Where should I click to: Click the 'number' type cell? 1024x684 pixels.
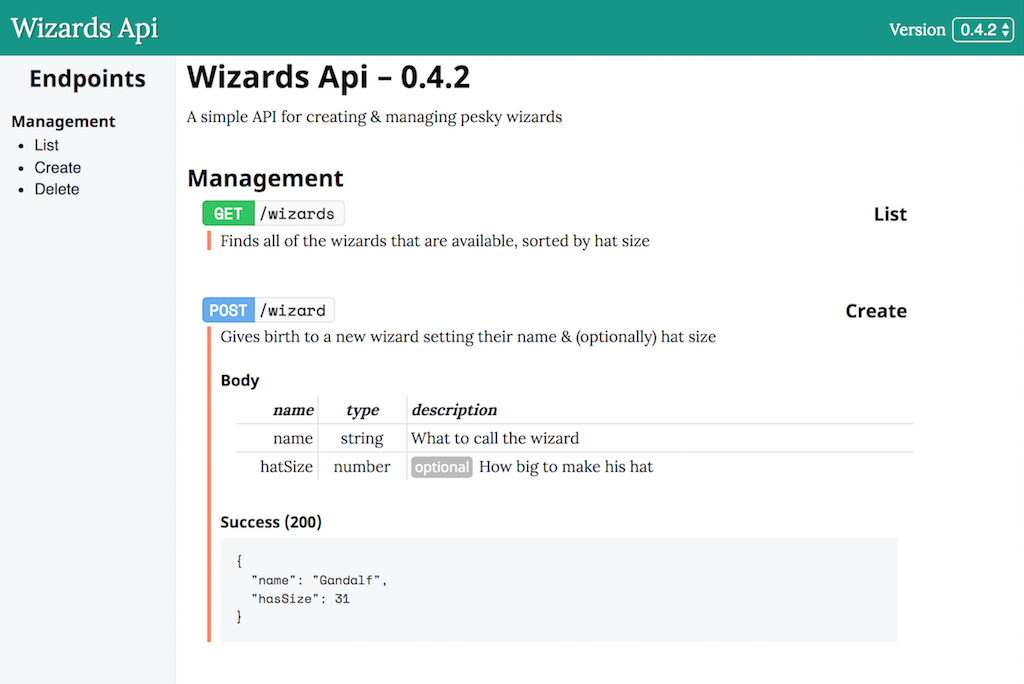362,467
